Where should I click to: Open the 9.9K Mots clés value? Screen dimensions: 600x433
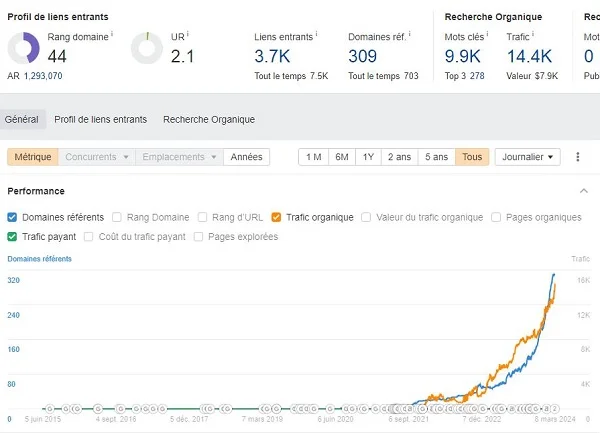click(462, 57)
